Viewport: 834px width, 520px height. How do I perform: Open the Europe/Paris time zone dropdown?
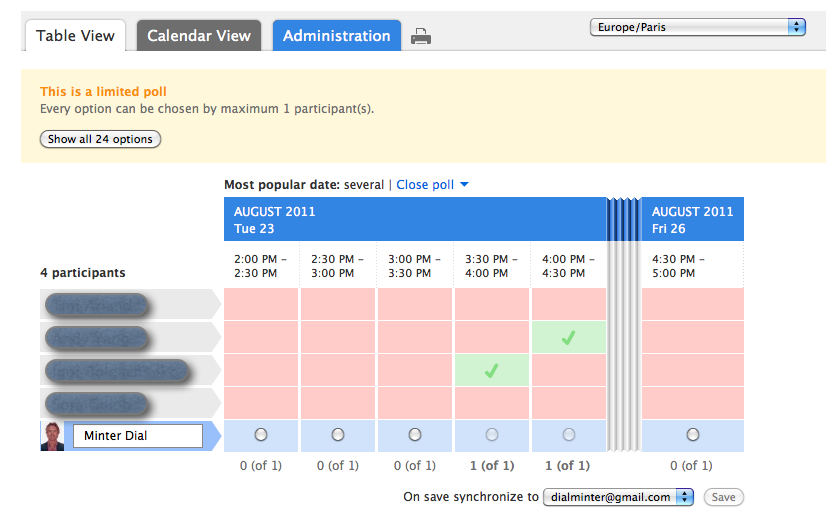(x=698, y=27)
